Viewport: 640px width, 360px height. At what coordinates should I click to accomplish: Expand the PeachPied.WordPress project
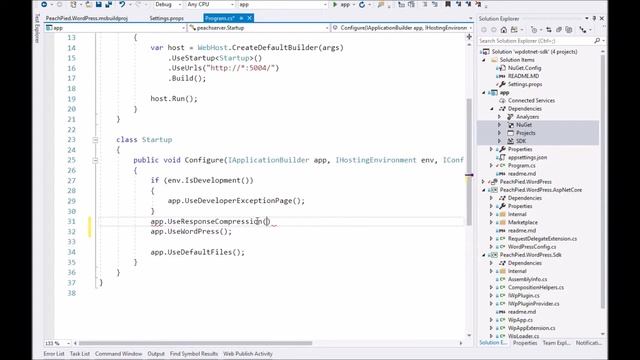click(484, 182)
